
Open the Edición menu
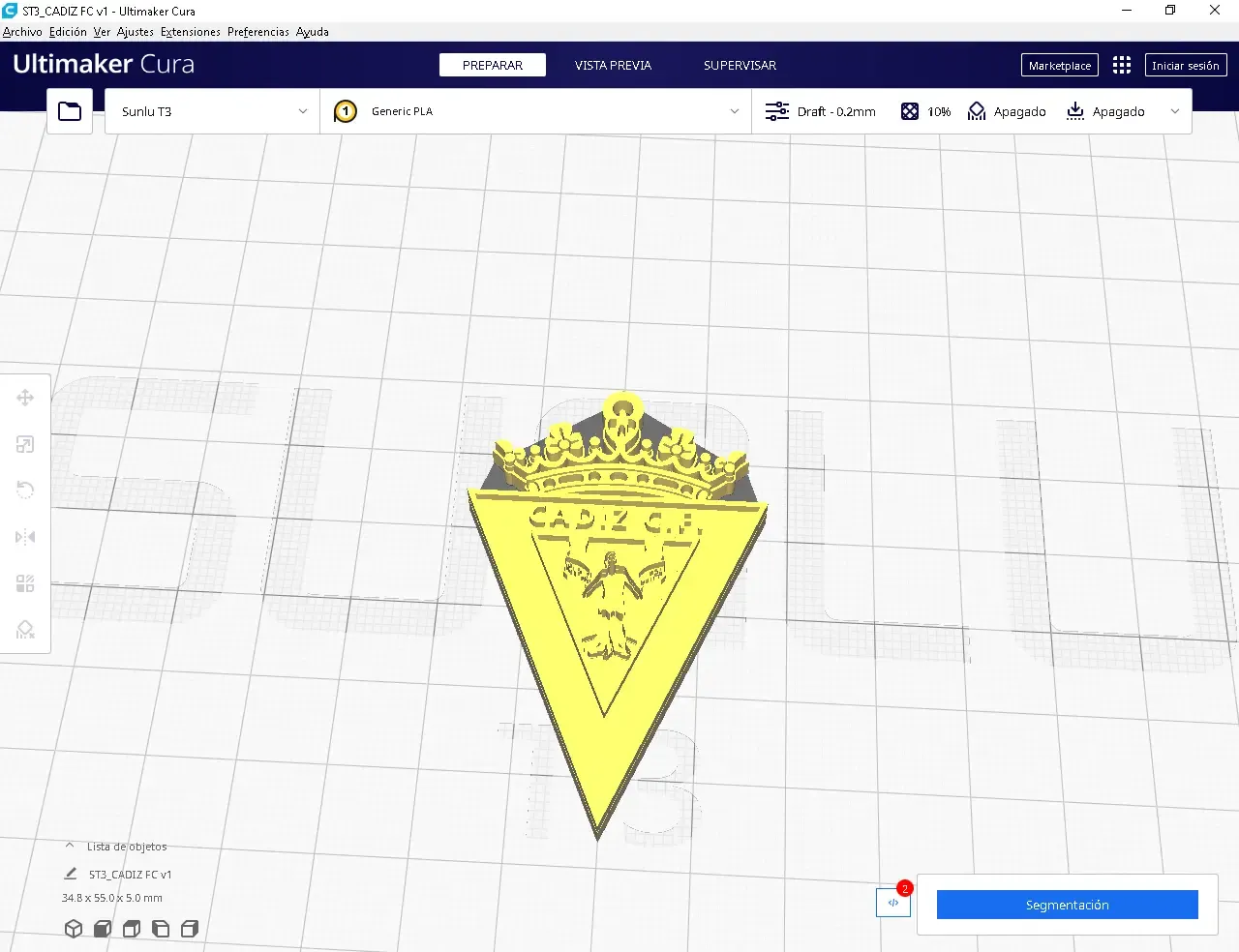pyautogui.click(x=68, y=32)
